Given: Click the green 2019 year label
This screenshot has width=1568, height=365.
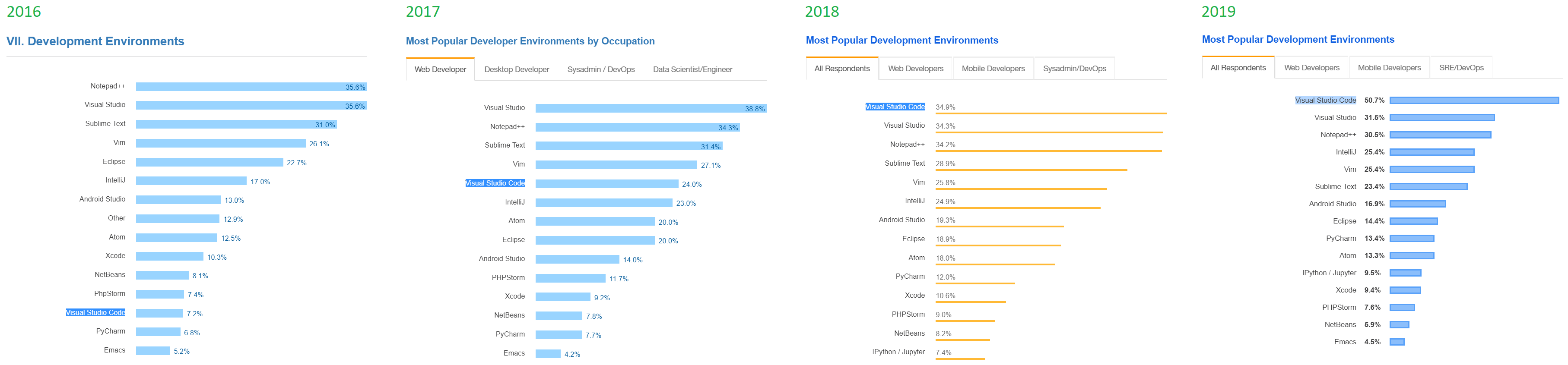Looking at the screenshot, I should pyautogui.click(x=1218, y=12).
